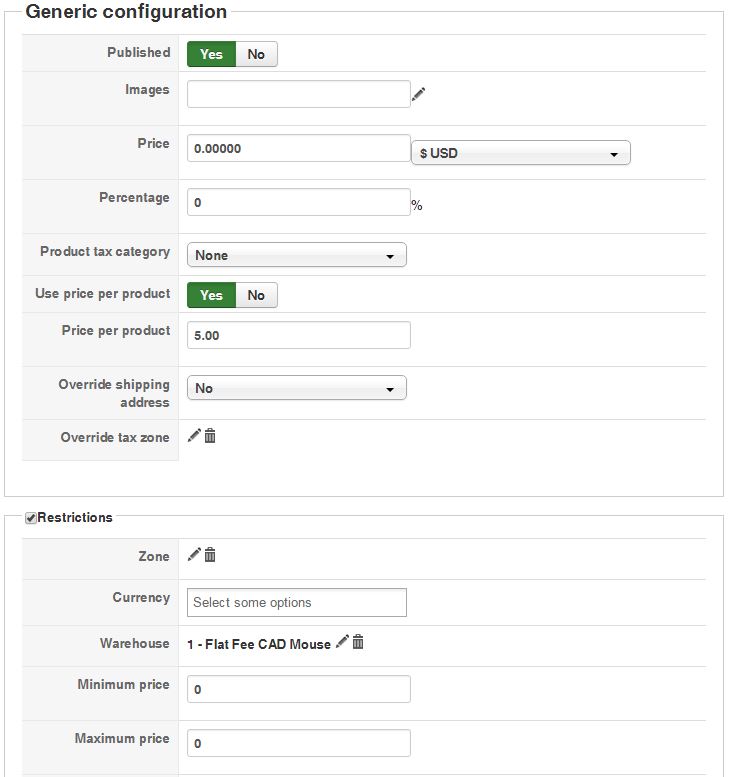The height and width of the screenshot is (777, 738).
Task: Turn off Use price per product
Action: (256, 295)
